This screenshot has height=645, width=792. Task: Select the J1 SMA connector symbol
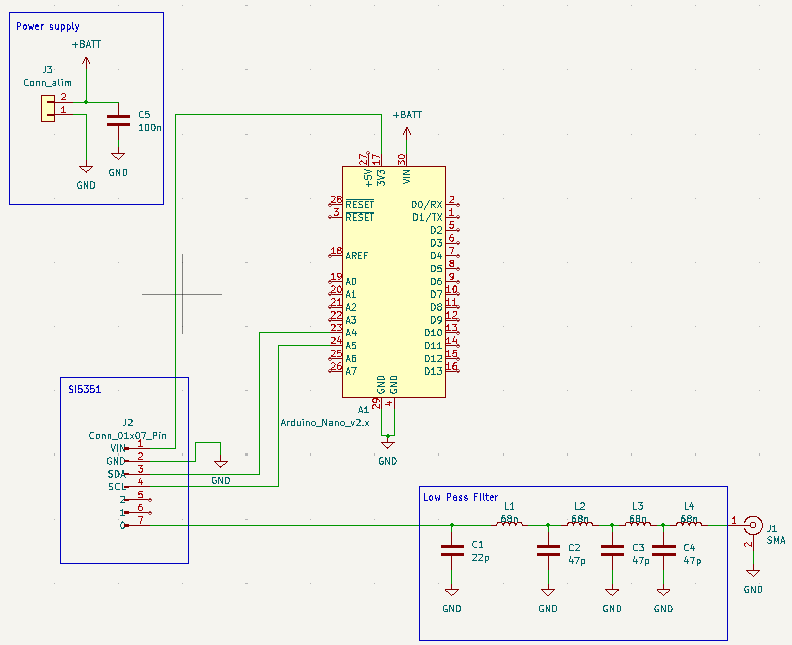[753, 525]
